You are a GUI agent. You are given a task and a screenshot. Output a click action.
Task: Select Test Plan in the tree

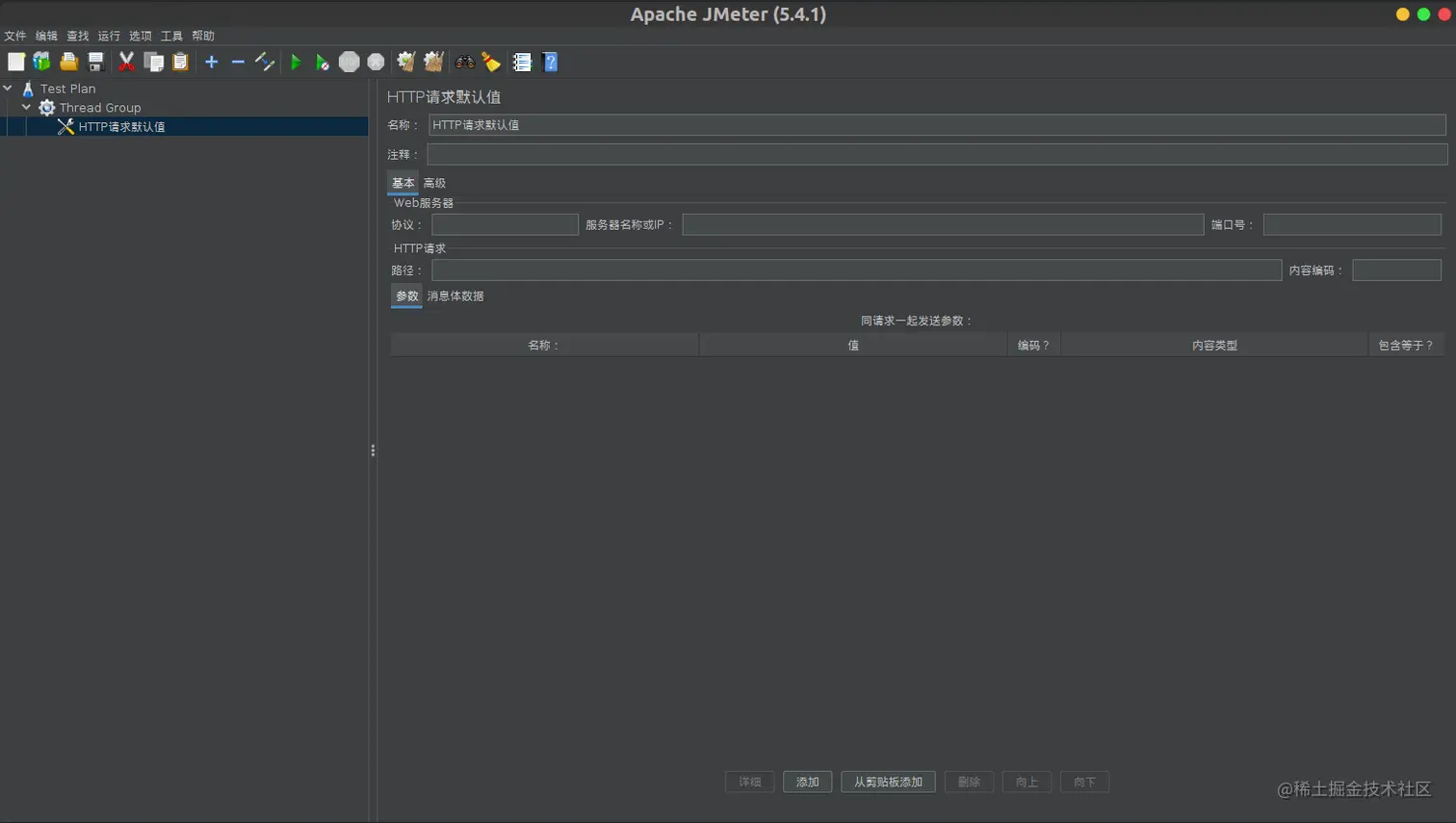click(x=67, y=89)
